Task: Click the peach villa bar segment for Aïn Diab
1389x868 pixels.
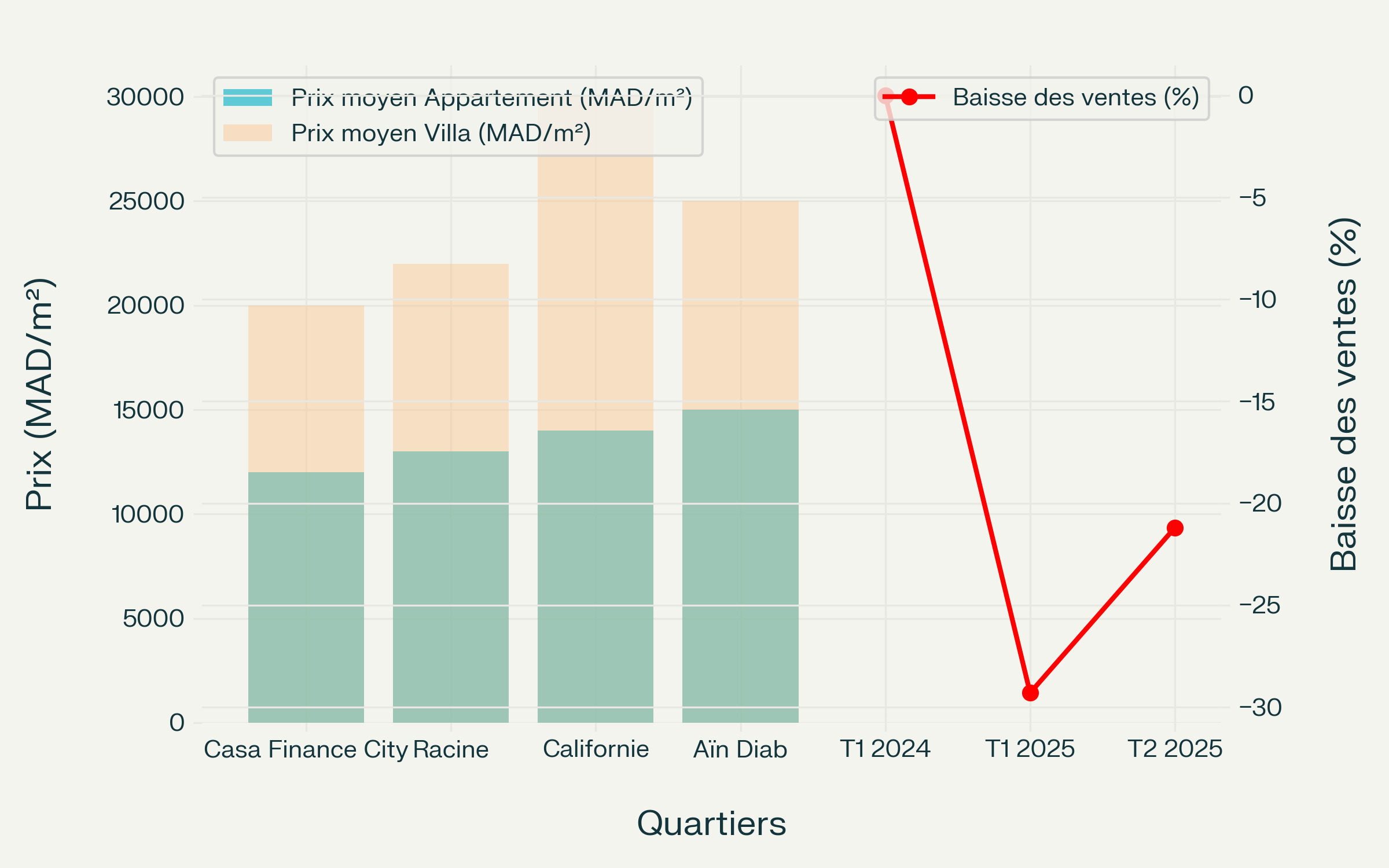Action: [x=740, y=305]
